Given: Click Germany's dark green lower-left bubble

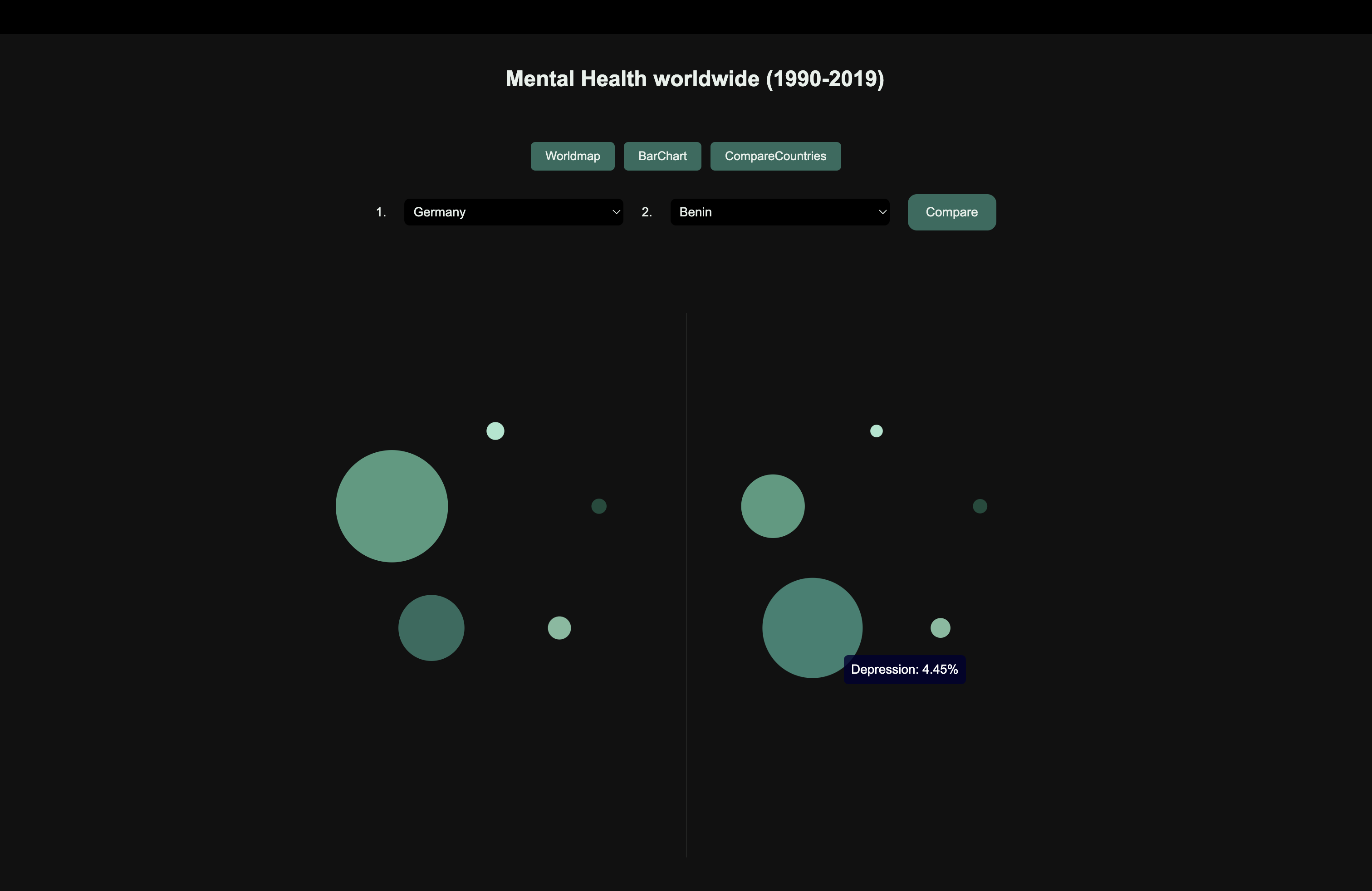Looking at the screenshot, I should (x=431, y=627).
